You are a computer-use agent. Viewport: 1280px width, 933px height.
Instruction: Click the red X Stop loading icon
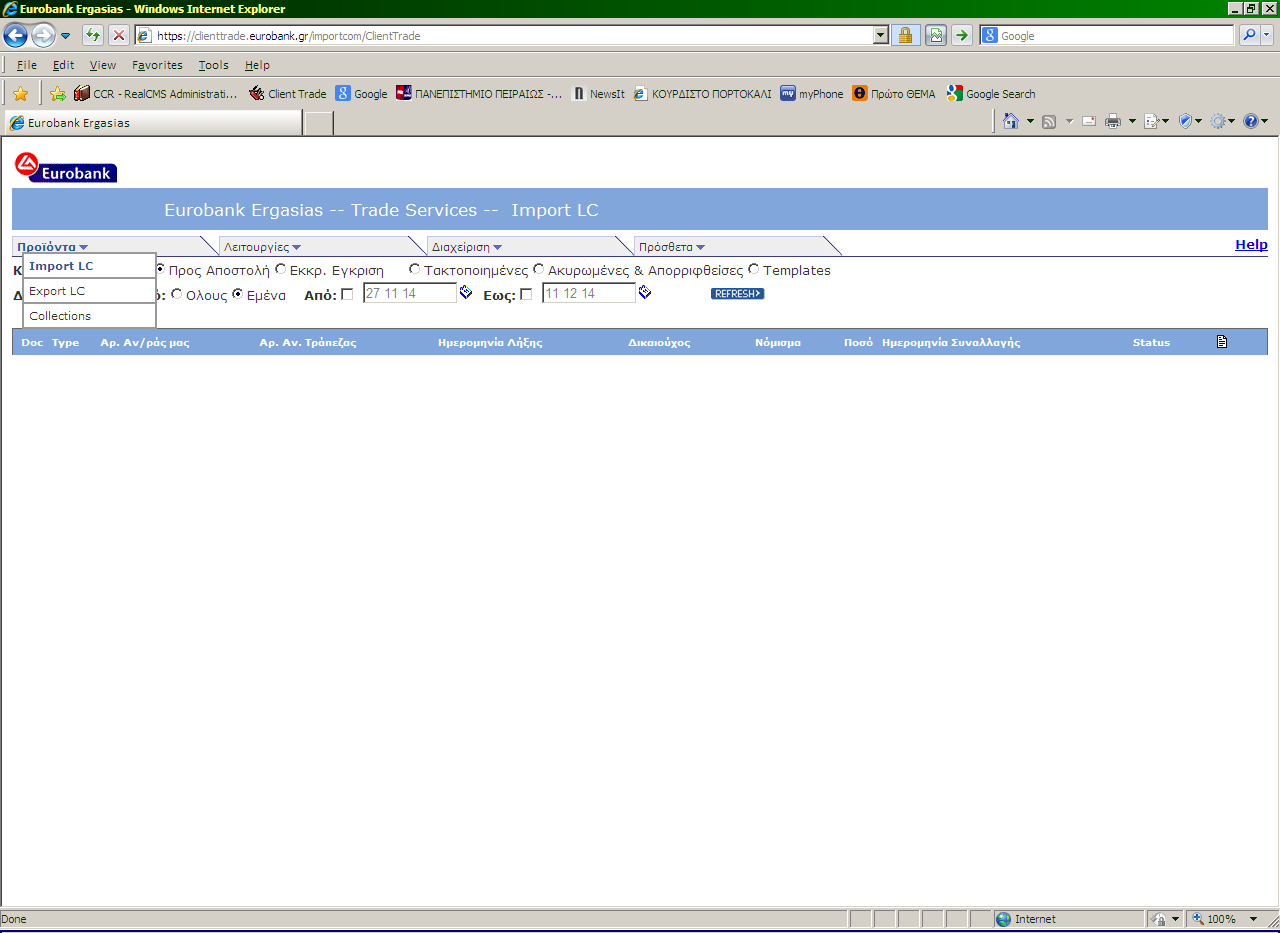point(119,36)
